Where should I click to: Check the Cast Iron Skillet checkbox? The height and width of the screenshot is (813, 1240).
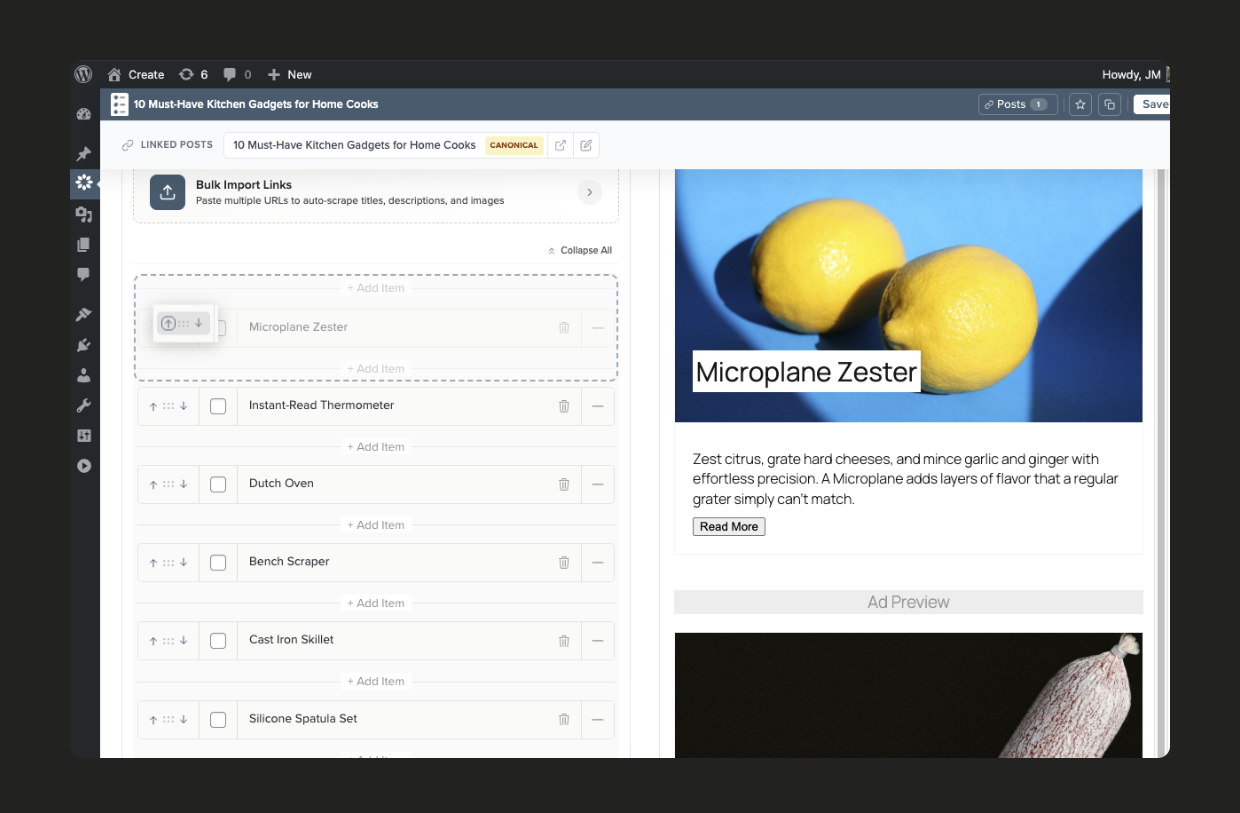click(x=218, y=640)
